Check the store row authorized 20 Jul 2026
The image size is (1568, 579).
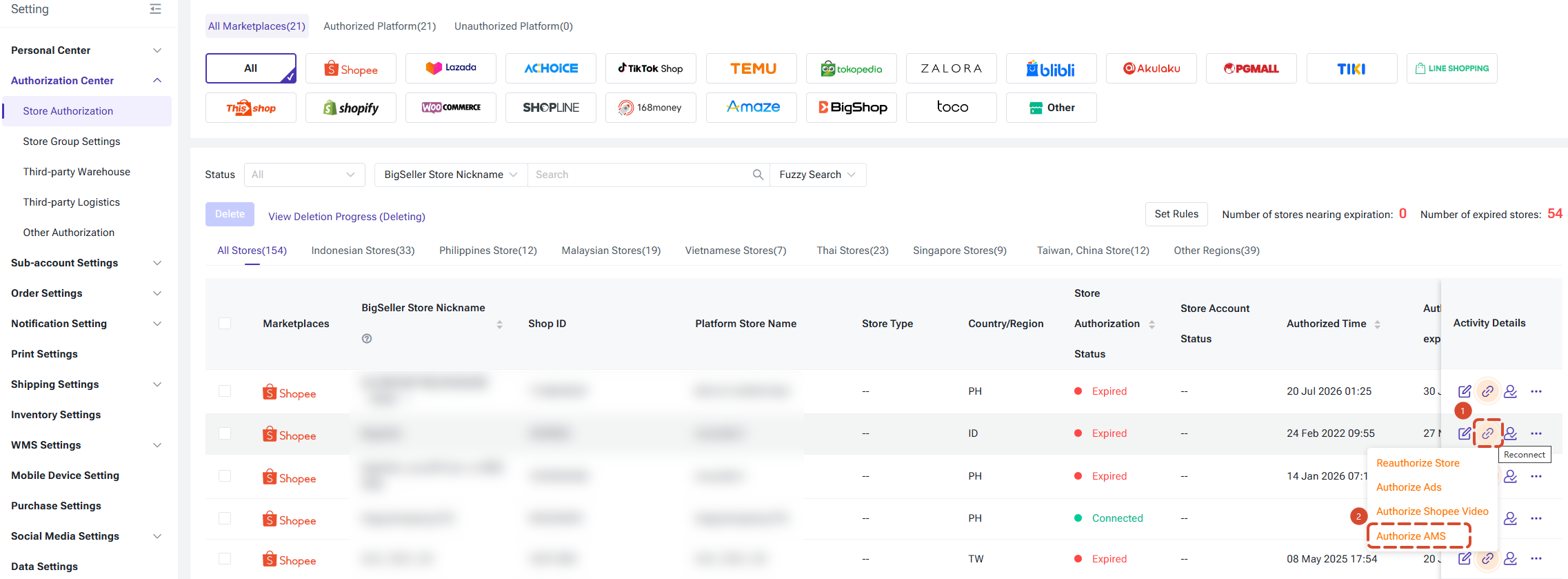pos(225,391)
